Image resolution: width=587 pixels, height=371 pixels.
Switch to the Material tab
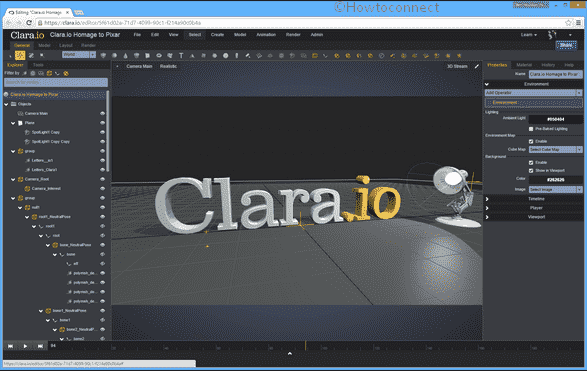pos(524,65)
